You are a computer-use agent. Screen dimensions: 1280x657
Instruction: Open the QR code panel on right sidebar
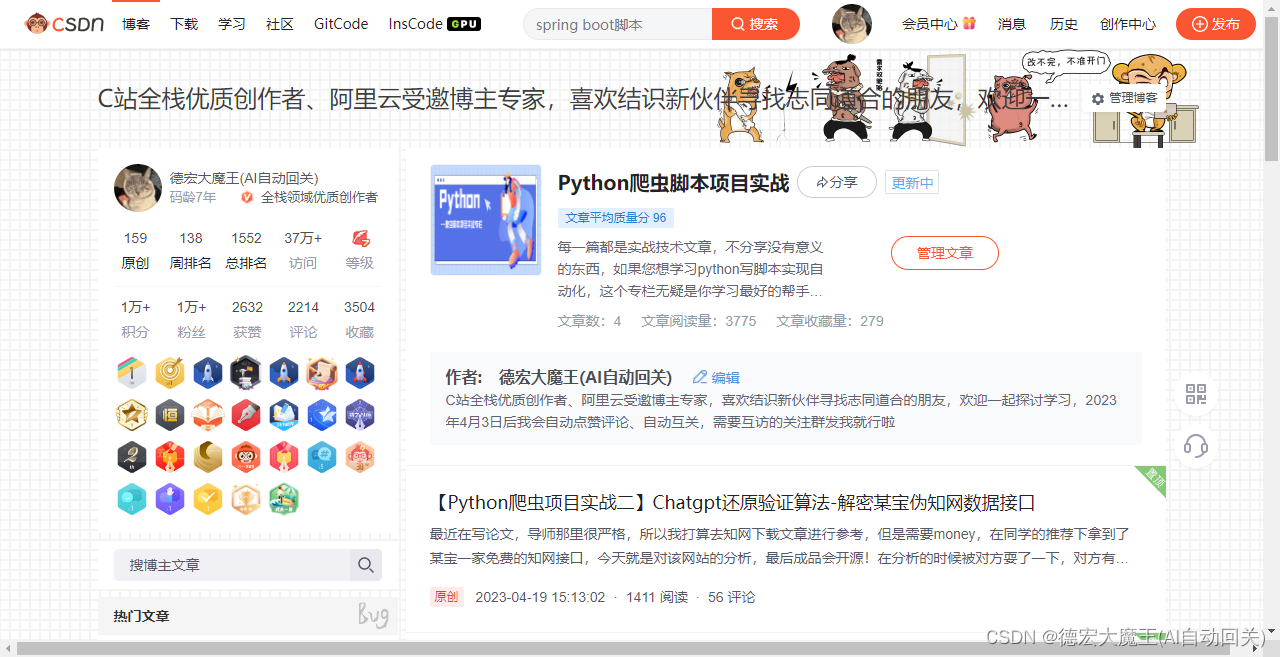pos(1195,394)
